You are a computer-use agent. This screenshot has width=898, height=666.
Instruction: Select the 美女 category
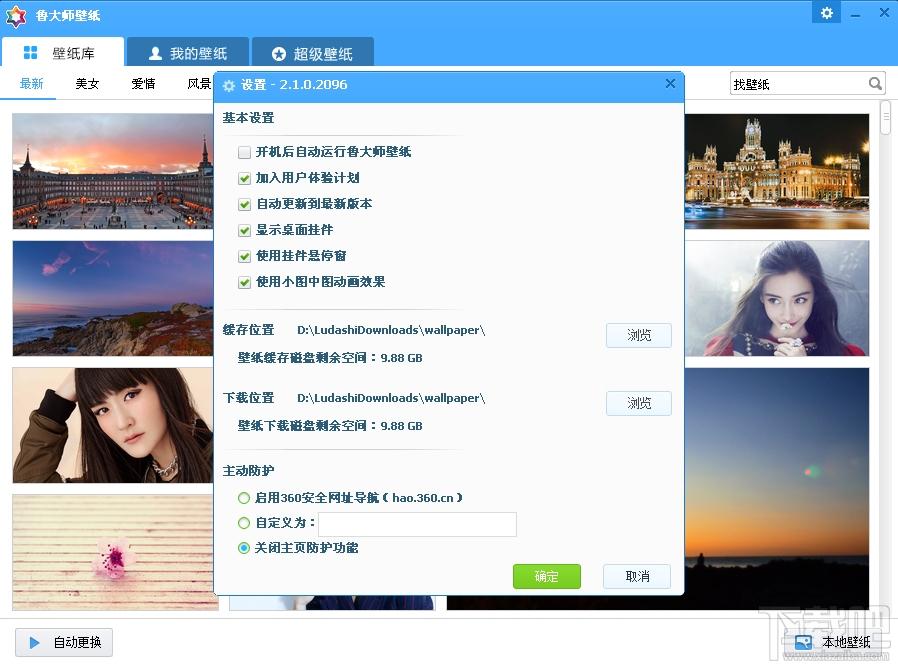(87, 84)
